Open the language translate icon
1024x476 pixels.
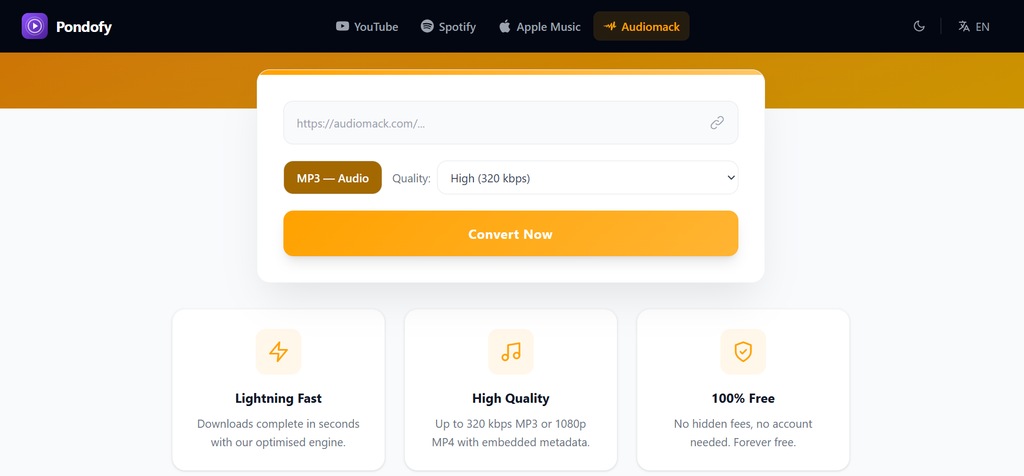[x=964, y=26]
